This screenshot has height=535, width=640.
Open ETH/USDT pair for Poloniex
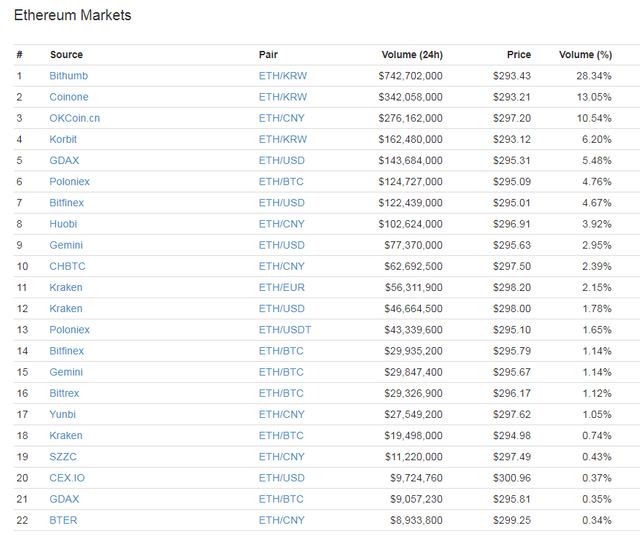pyautogui.click(x=285, y=330)
